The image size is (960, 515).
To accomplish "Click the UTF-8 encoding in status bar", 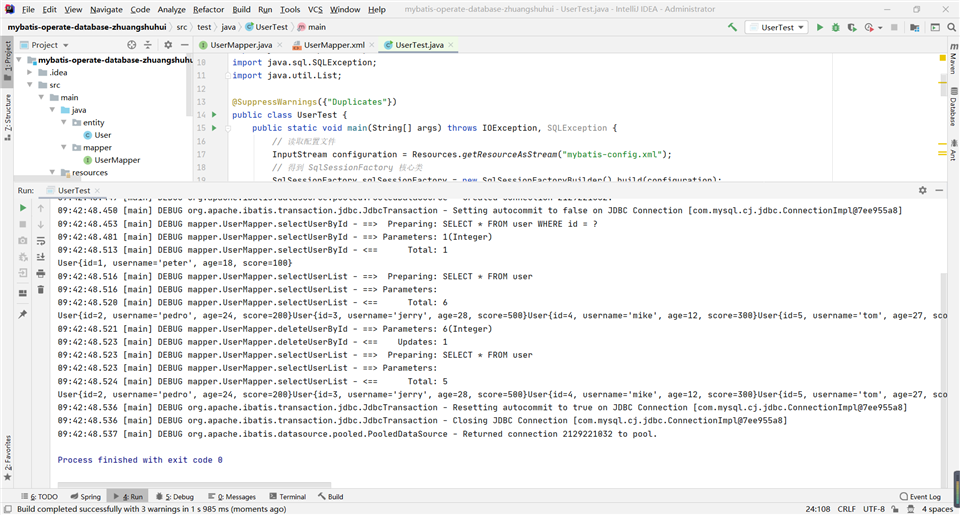I will pyautogui.click(x=874, y=509).
